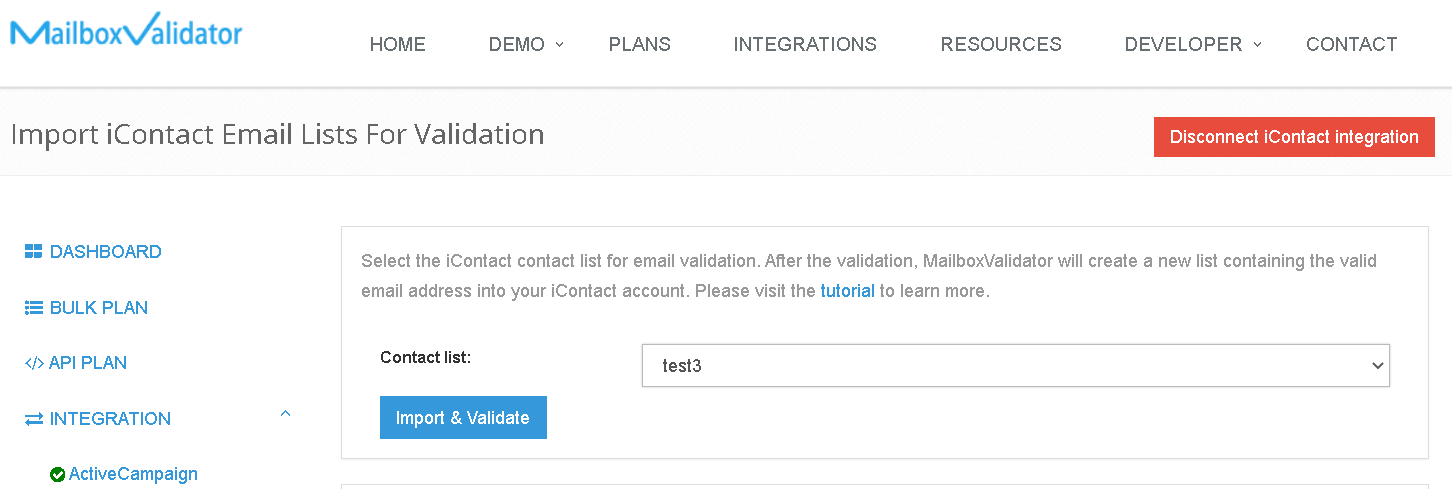Go to the CONTACT page
Image resolution: width=1452 pixels, height=489 pixels.
(x=1352, y=44)
